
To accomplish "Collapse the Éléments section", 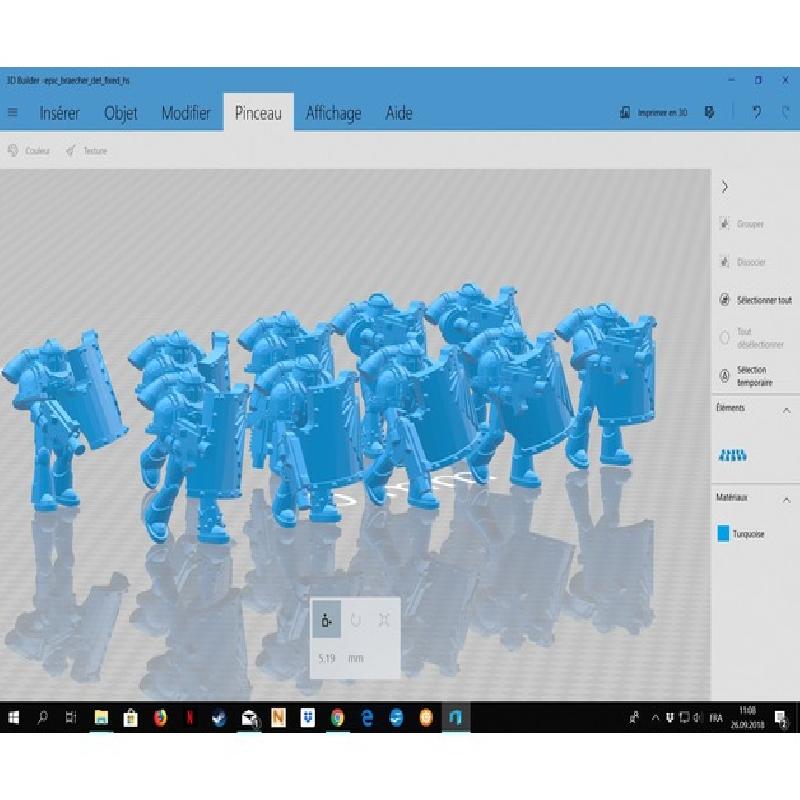I will (x=786, y=410).
